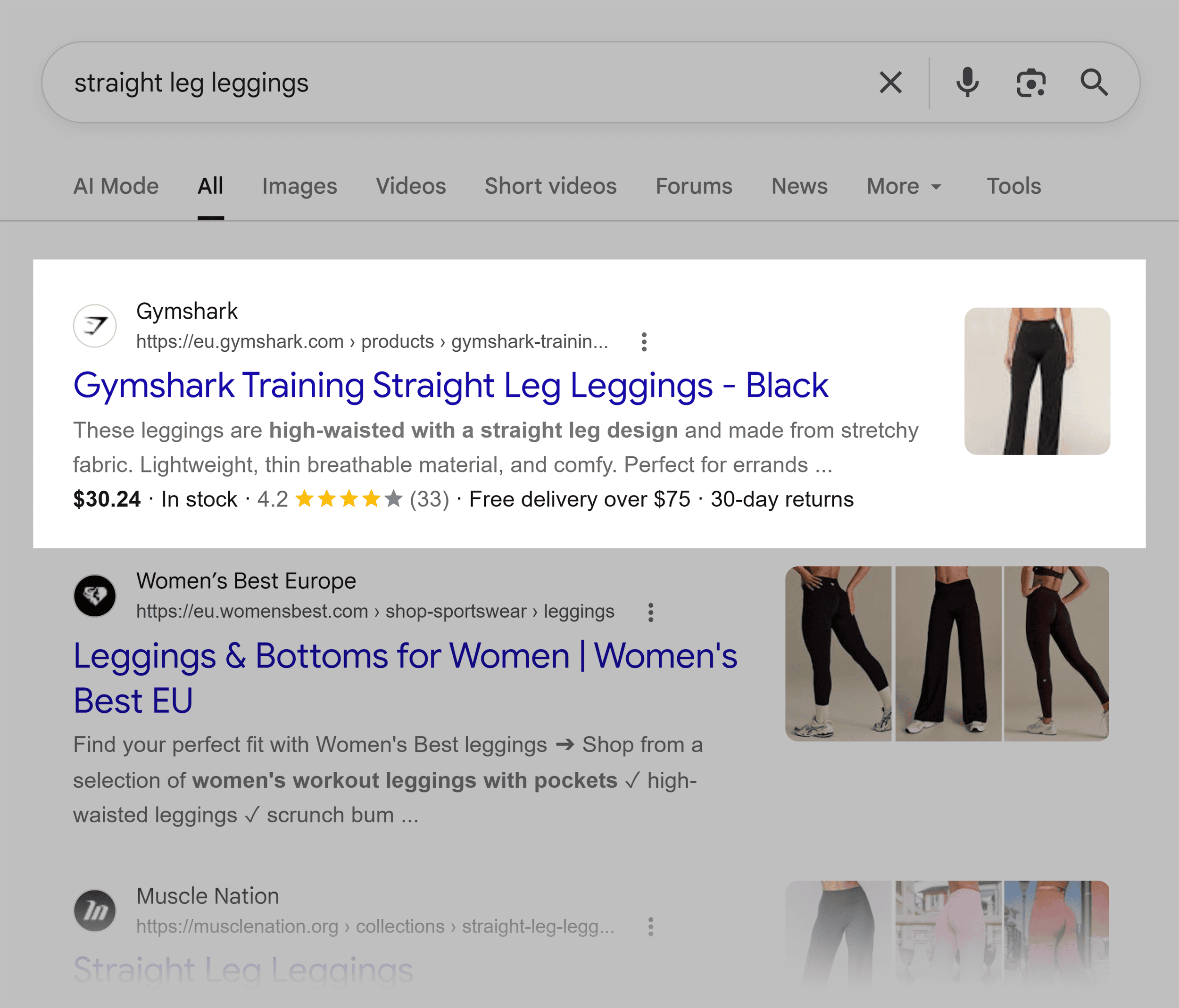
Task: Click the Gymshark site name text
Action: (187, 311)
